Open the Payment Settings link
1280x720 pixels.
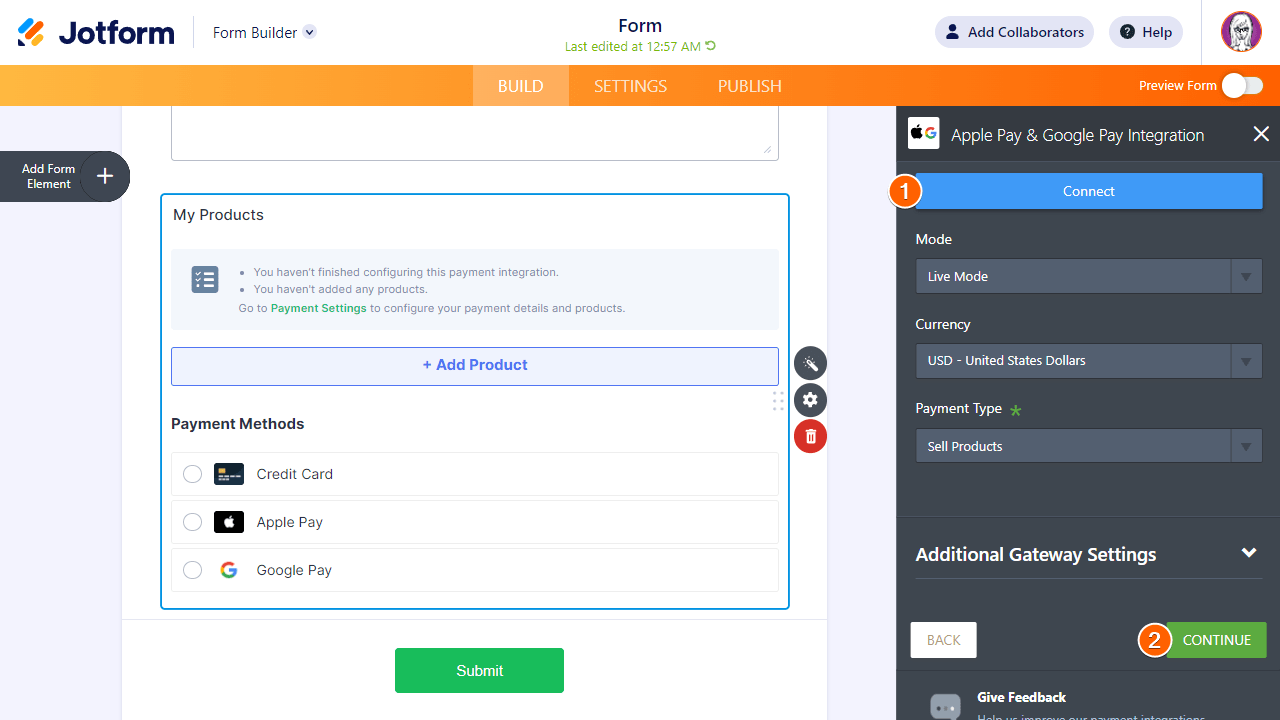[319, 308]
